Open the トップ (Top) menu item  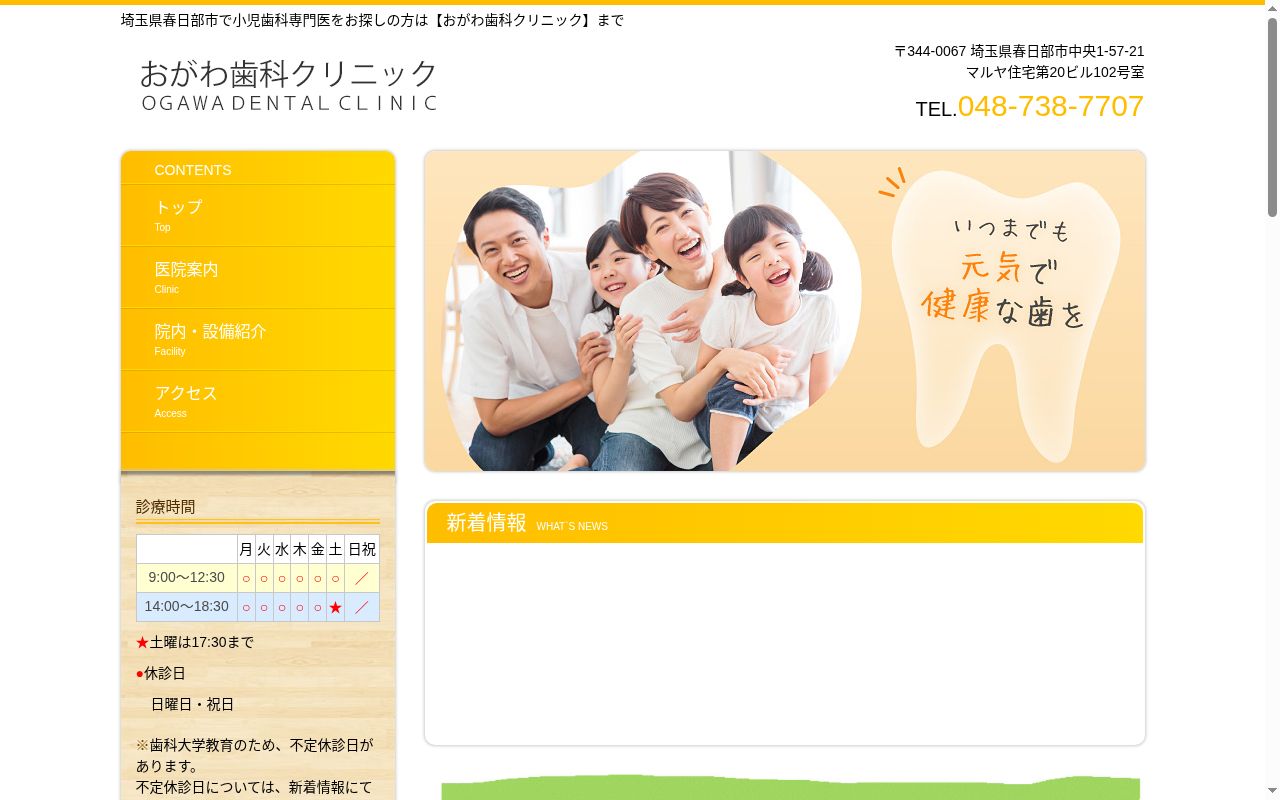pos(258,216)
